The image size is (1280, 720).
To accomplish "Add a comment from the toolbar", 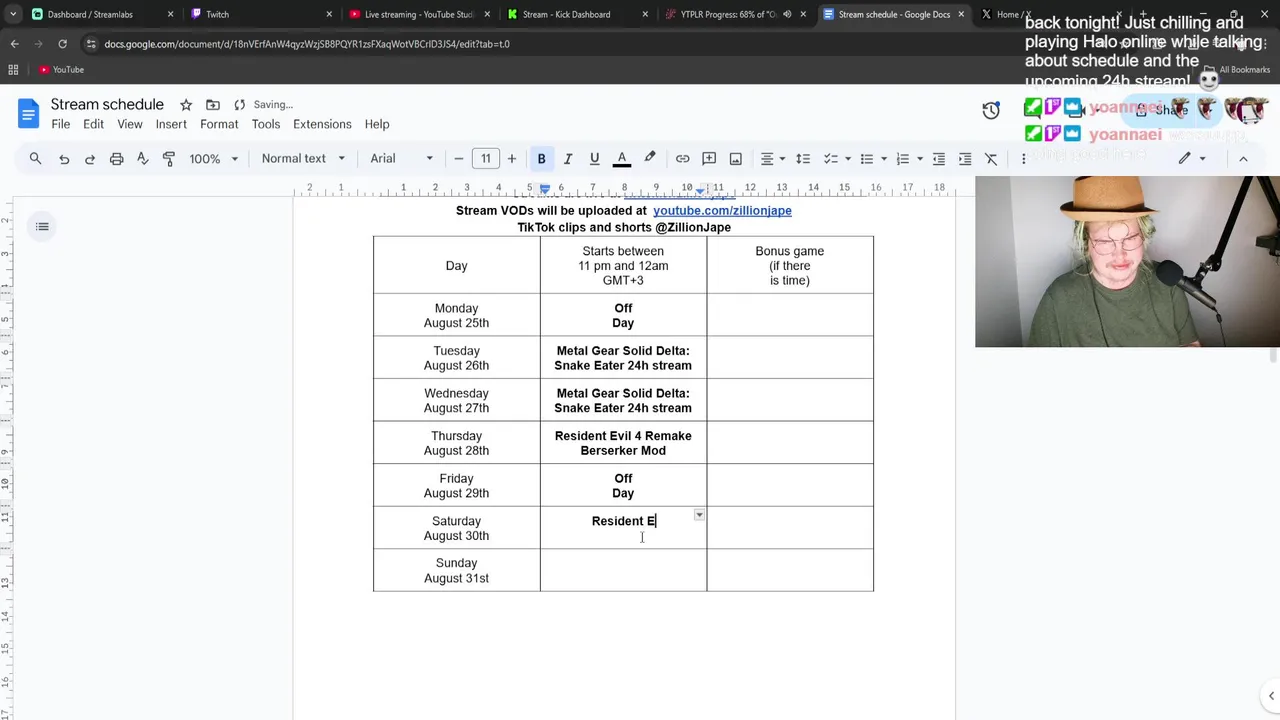I will (x=709, y=158).
